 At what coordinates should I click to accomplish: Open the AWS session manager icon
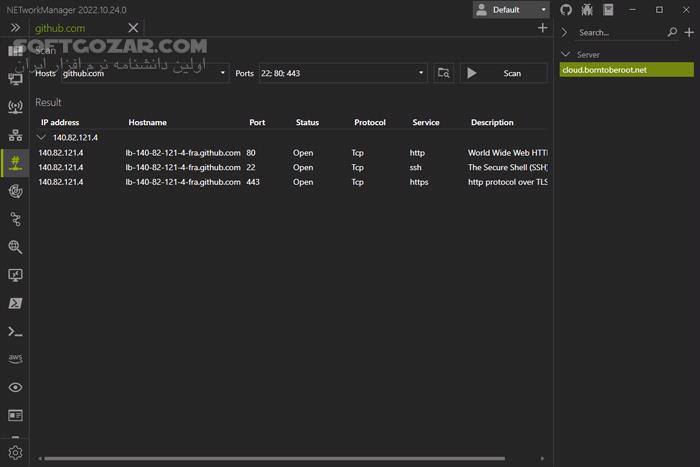click(15, 358)
